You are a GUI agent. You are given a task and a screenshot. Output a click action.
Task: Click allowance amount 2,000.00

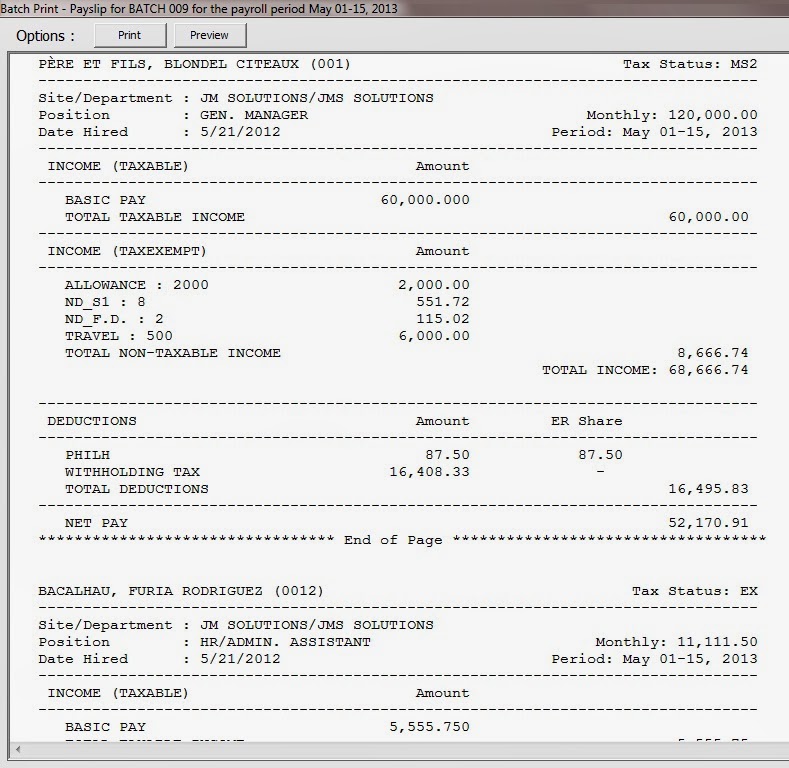434,285
